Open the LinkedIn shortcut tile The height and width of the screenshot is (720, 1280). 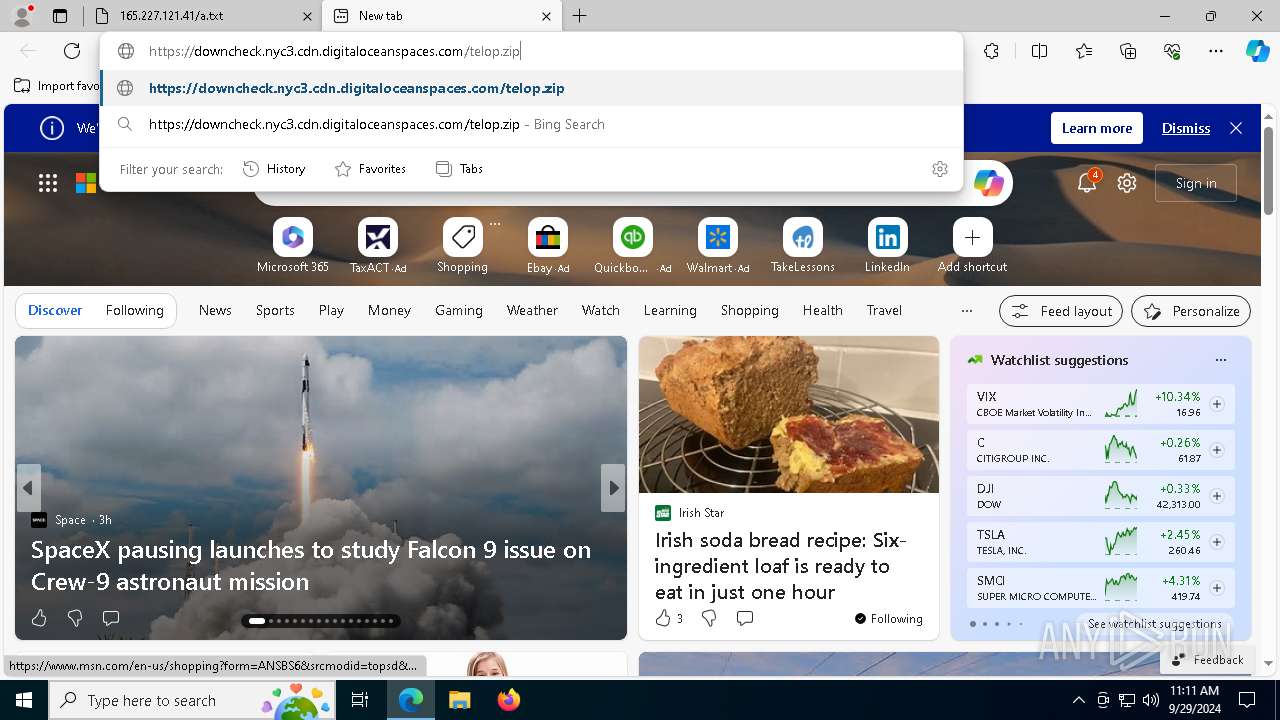[888, 246]
